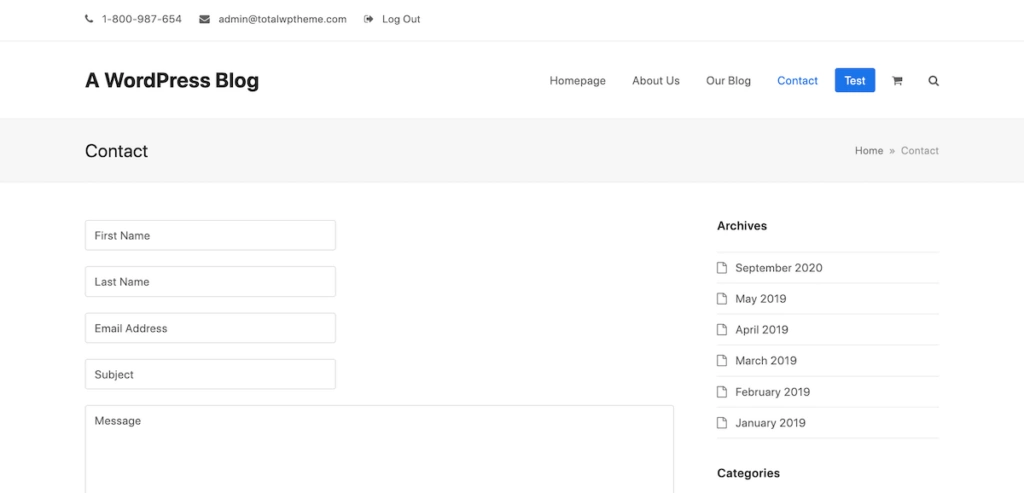Click the Log Out link
The height and width of the screenshot is (493, 1024).
(x=401, y=19)
